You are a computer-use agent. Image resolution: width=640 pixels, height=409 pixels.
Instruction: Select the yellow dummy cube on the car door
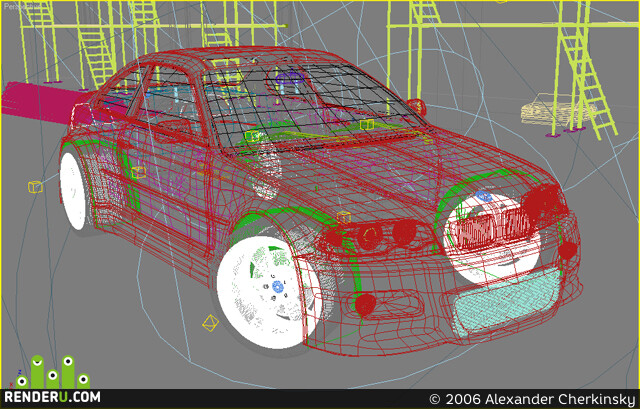(138, 172)
